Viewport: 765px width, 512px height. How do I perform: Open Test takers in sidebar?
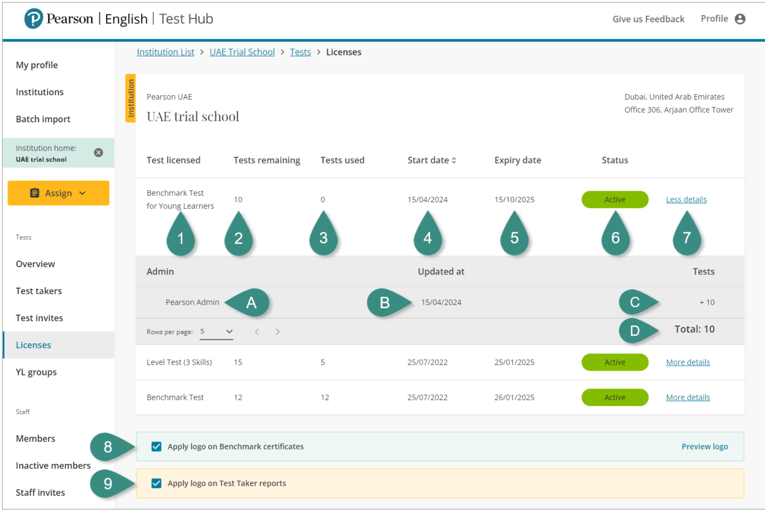[39, 291]
